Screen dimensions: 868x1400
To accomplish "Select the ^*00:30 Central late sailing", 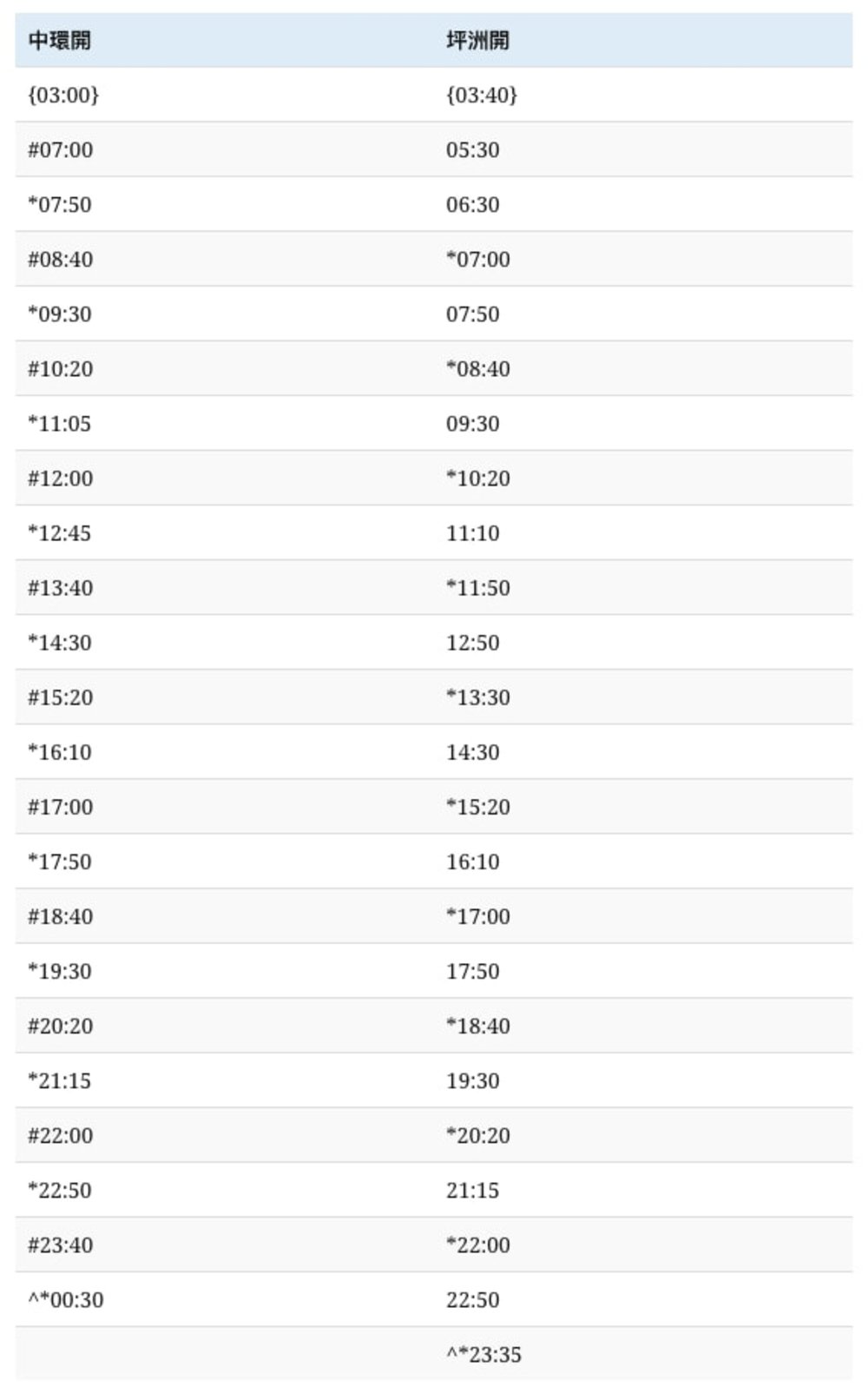I will click(x=65, y=1299).
